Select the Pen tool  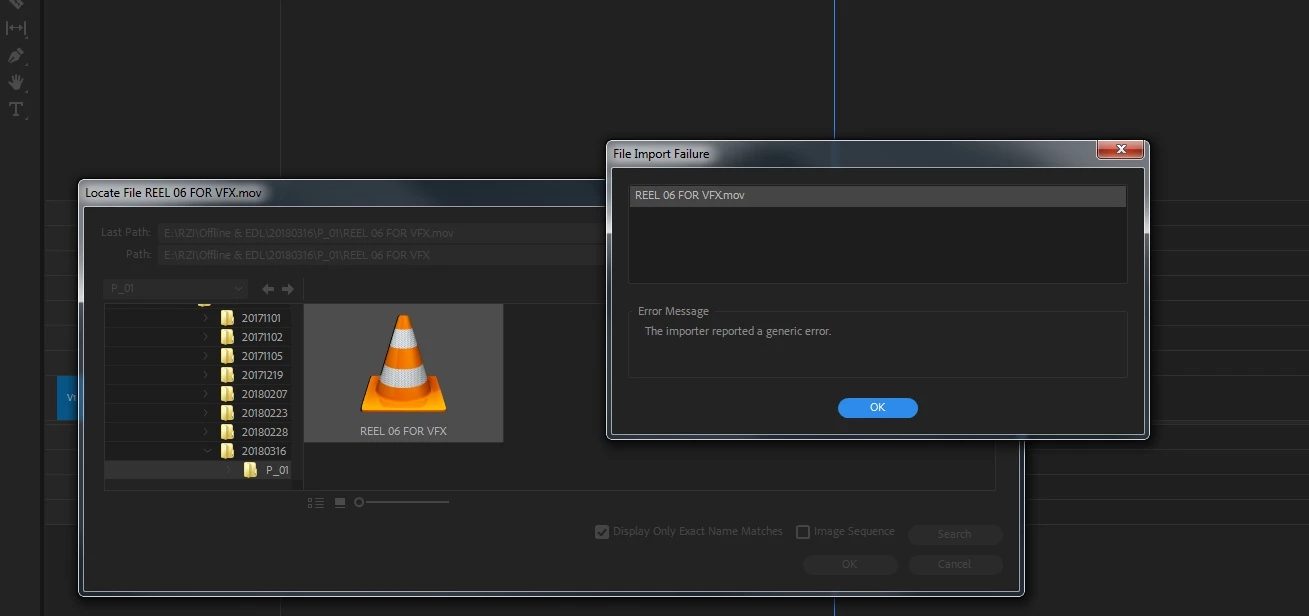pos(16,55)
